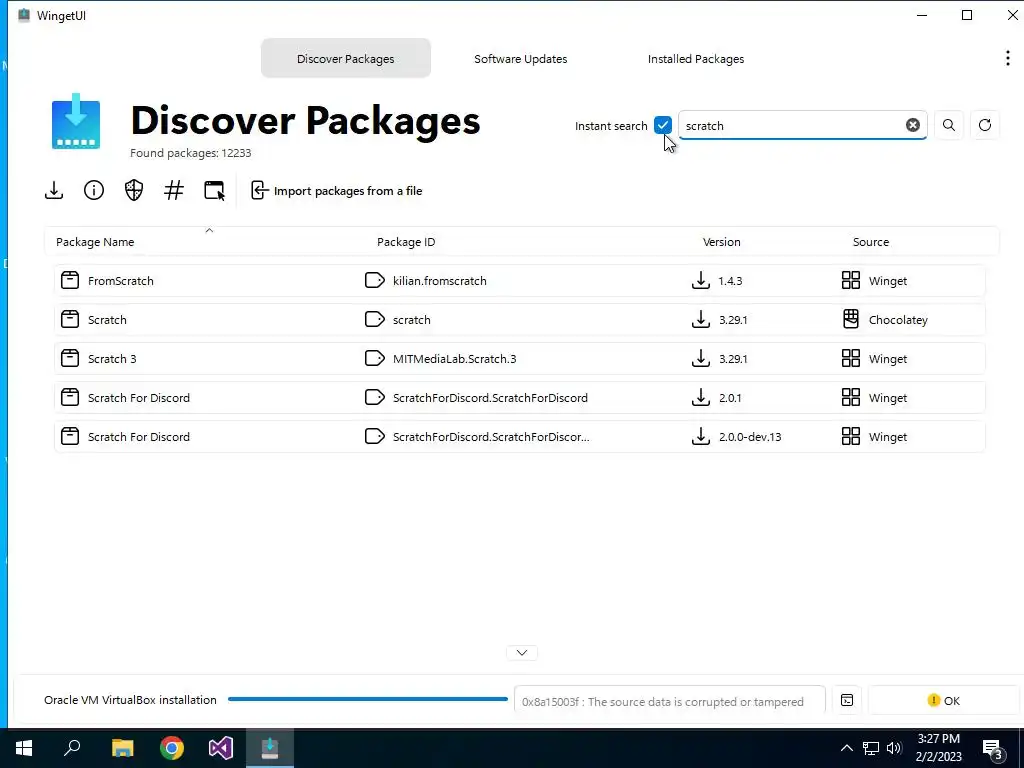Screen dimensions: 1024x768
Task: Open File Explorer from the taskbar
Action: [x=122, y=748]
